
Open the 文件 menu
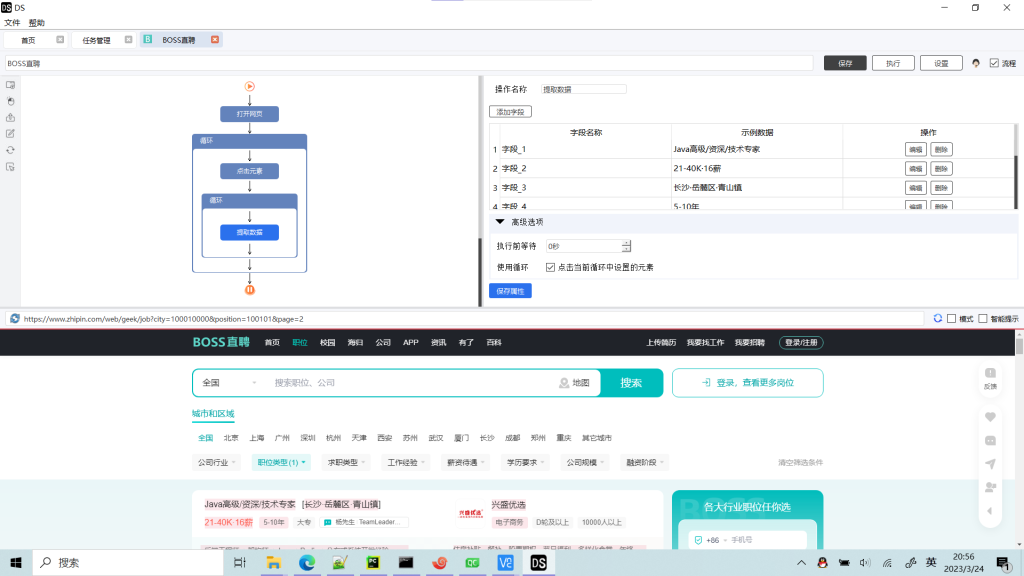pyautogui.click(x=13, y=23)
